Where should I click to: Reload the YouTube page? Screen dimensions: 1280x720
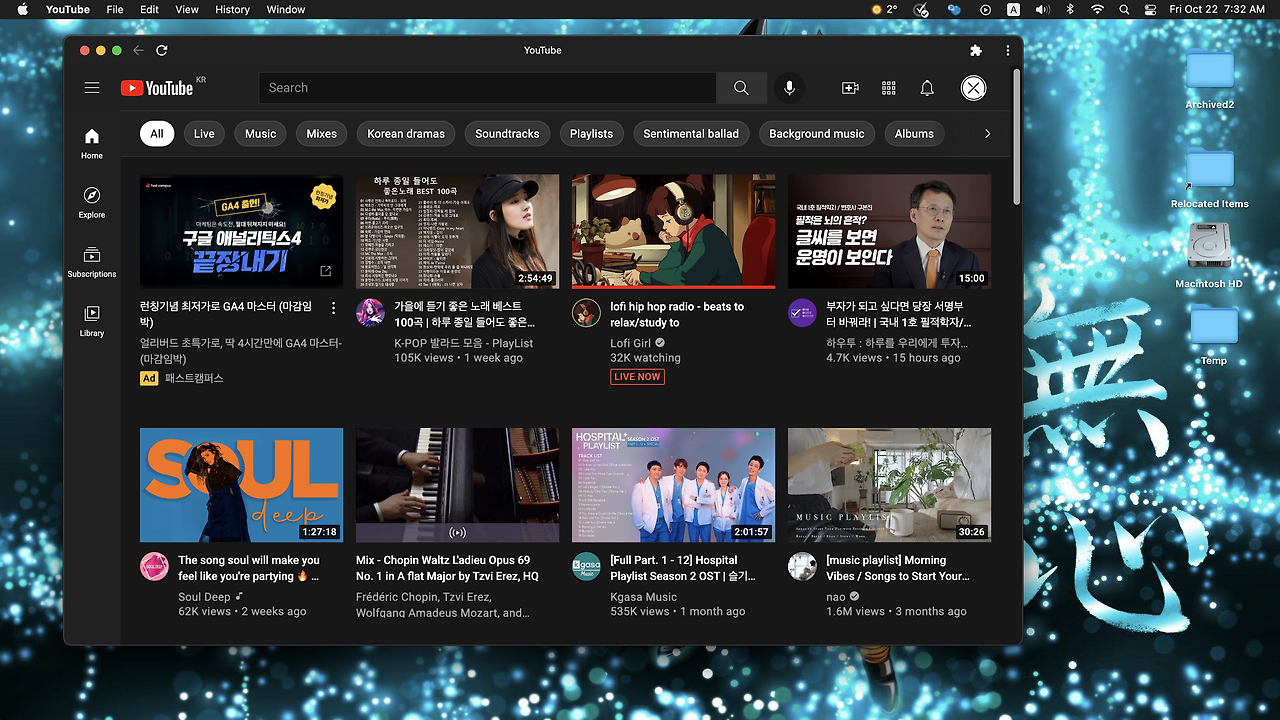pos(162,50)
